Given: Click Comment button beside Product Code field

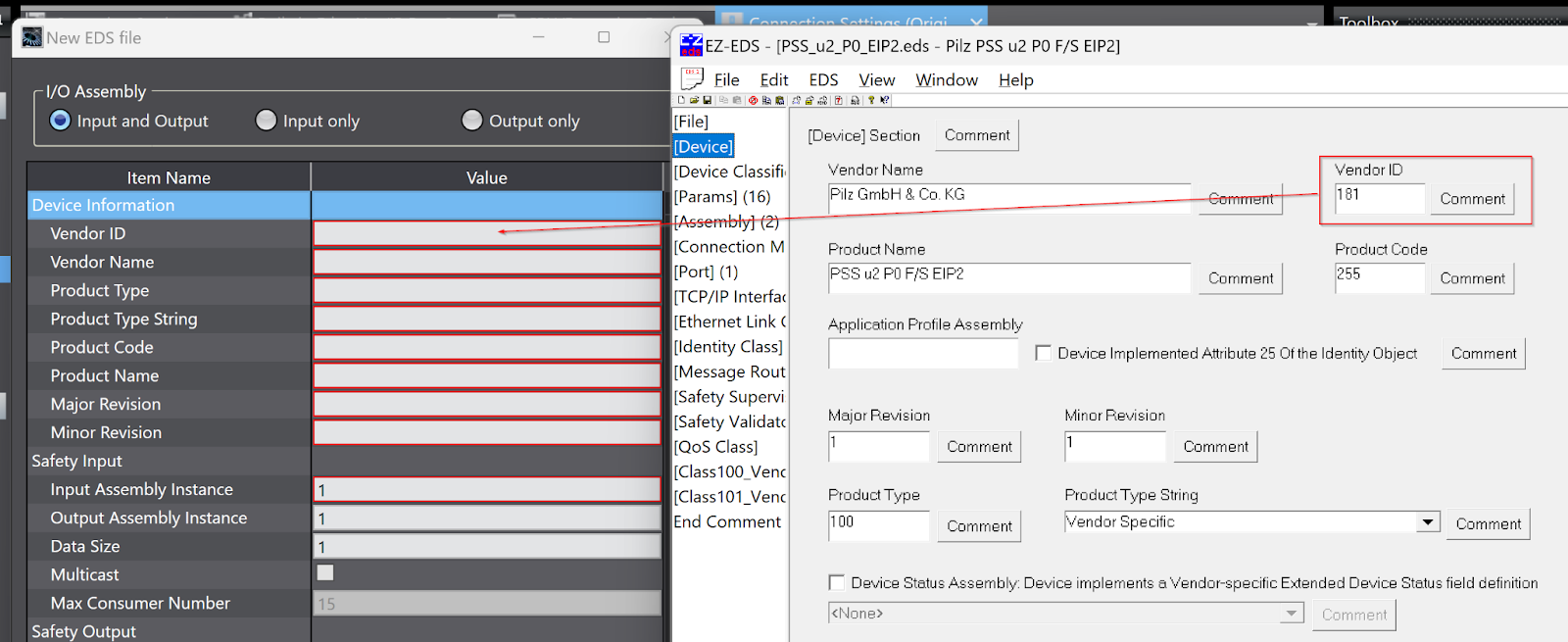Looking at the screenshot, I should click(x=1472, y=278).
